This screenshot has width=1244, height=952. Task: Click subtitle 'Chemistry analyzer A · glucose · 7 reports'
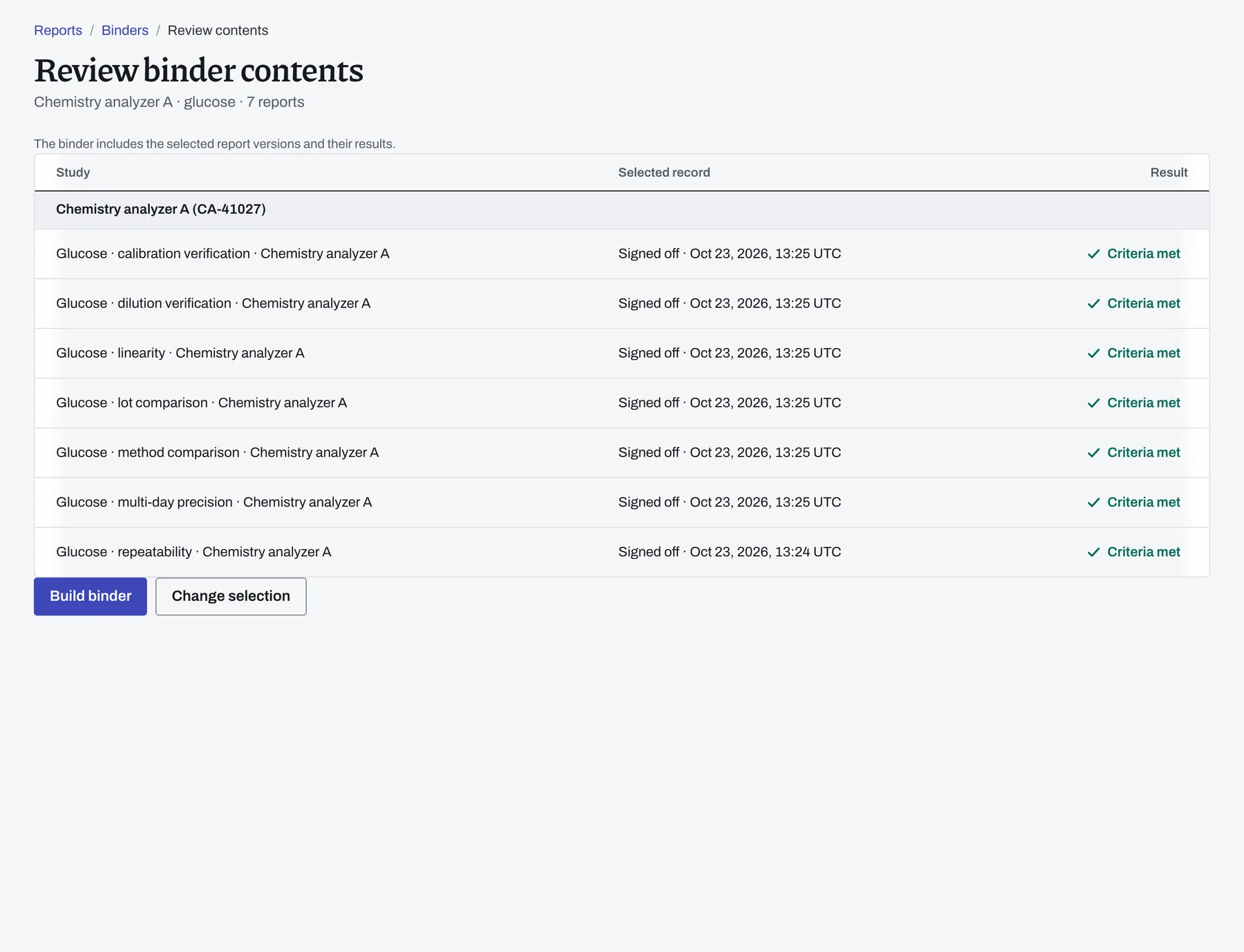(x=169, y=102)
